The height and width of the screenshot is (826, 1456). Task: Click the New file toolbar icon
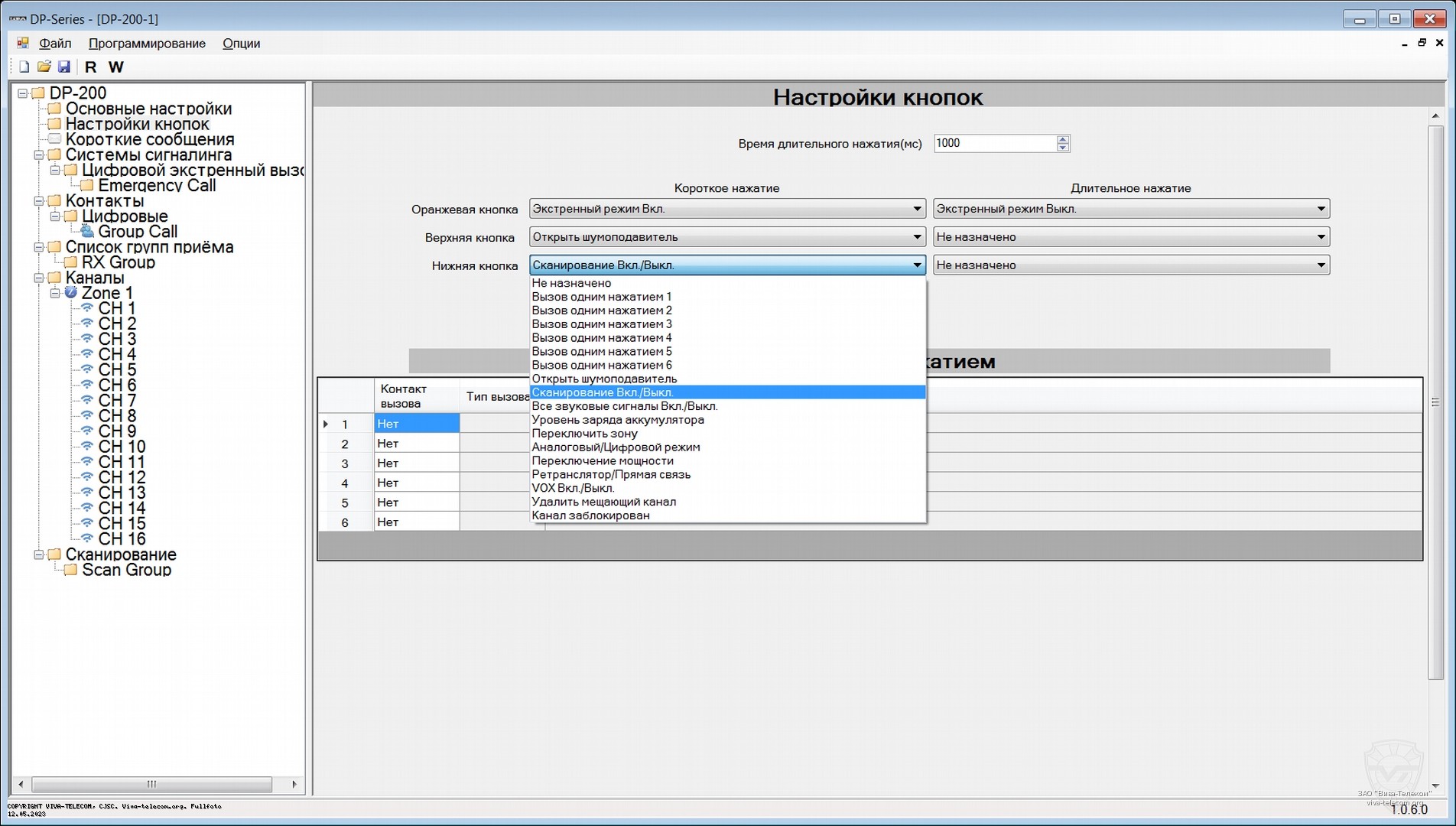pyautogui.click(x=24, y=67)
